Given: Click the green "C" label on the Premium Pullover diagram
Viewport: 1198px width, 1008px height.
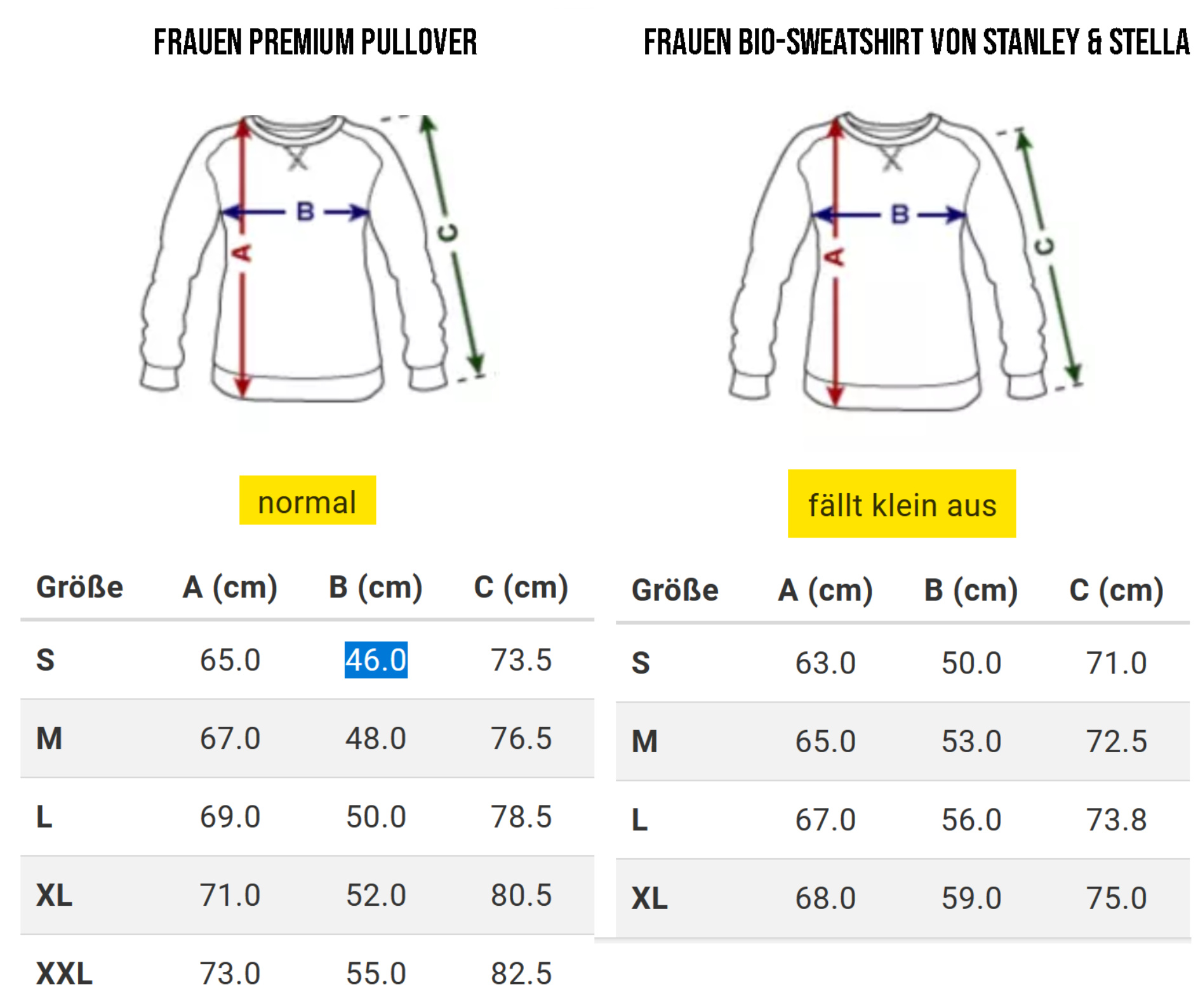Looking at the screenshot, I should coord(448,233).
